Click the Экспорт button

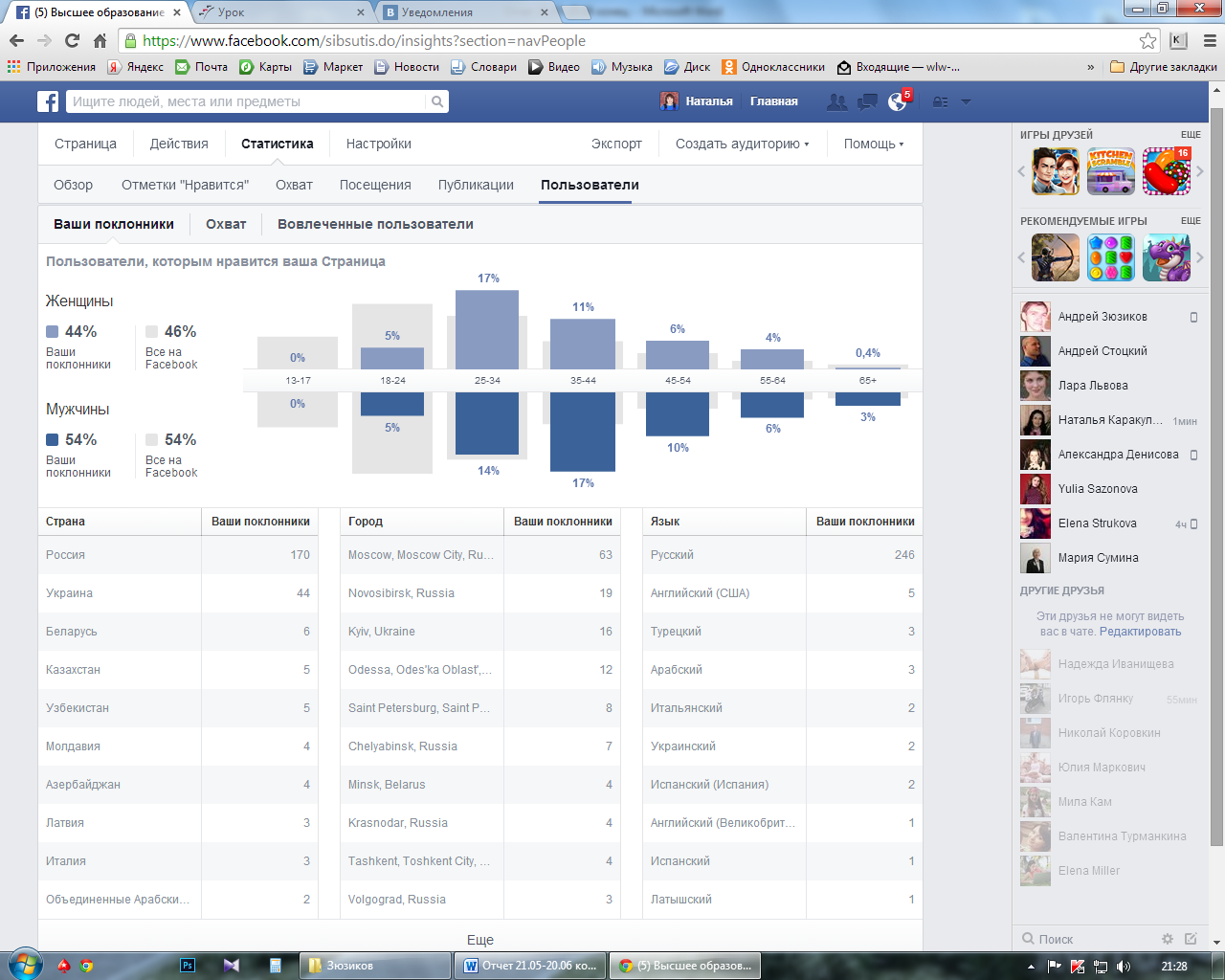click(616, 144)
